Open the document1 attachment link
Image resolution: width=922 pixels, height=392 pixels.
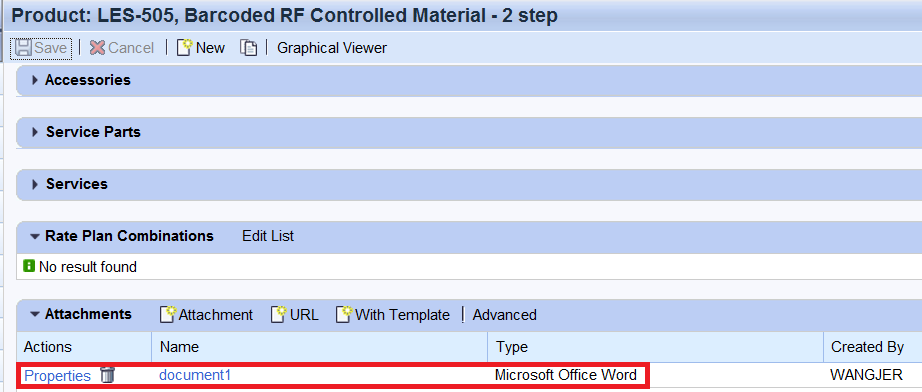[195, 374]
